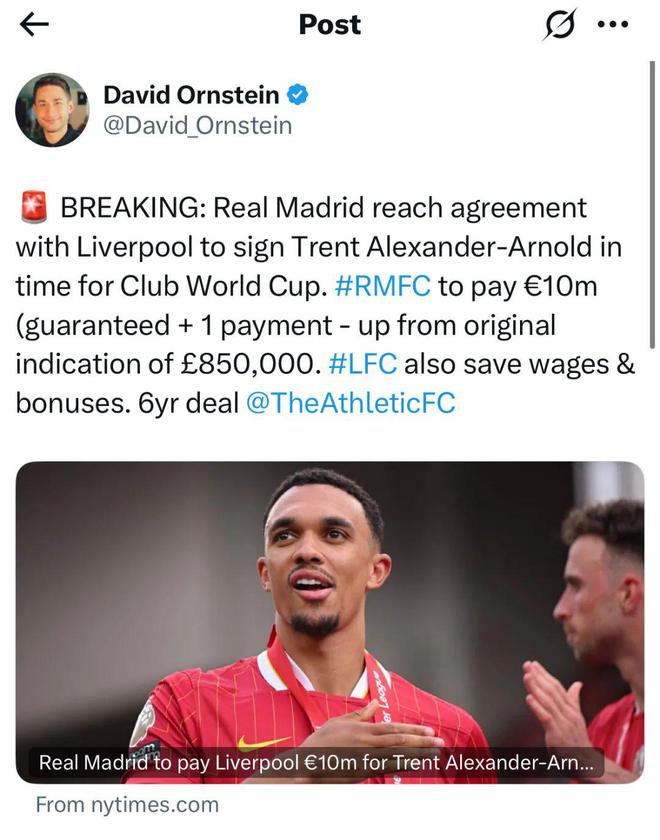Open the From nytimes.com source link
The height and width of the screenshot is (840, 660).
[x=128, y=805]
